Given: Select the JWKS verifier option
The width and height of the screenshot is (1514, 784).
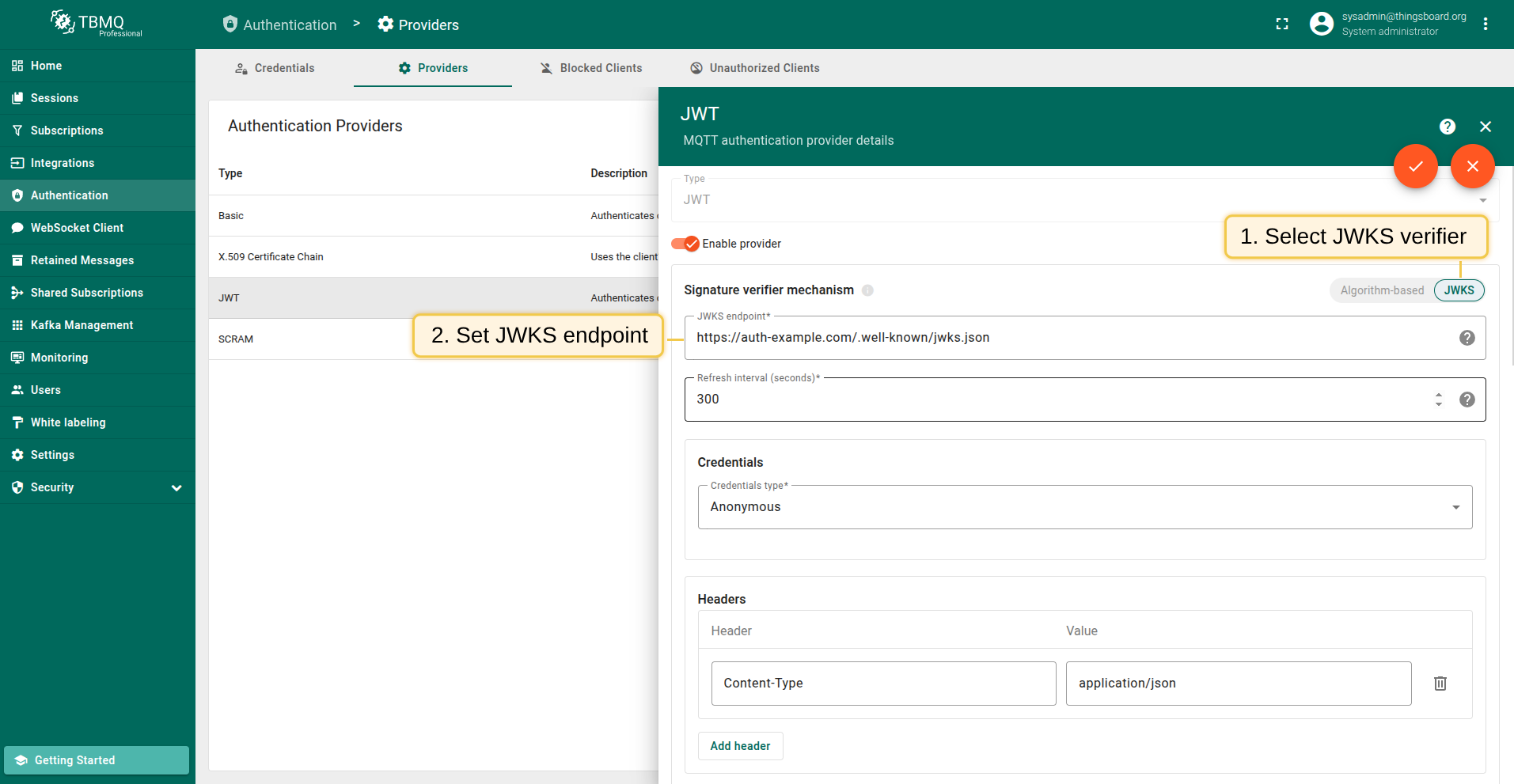Looking at the screenshot, I should pos(1458,290).
